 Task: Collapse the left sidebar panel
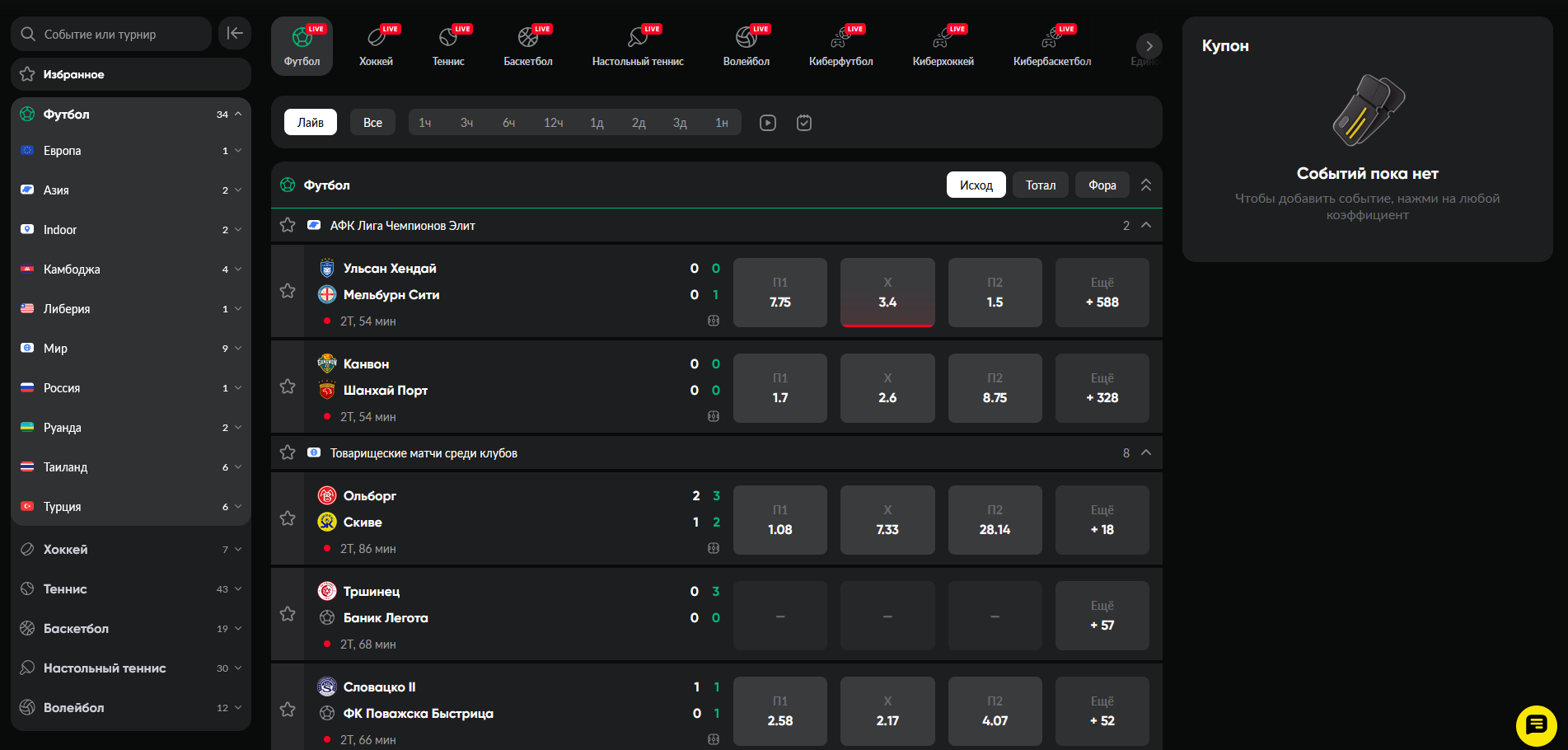[x=234, y=33]
